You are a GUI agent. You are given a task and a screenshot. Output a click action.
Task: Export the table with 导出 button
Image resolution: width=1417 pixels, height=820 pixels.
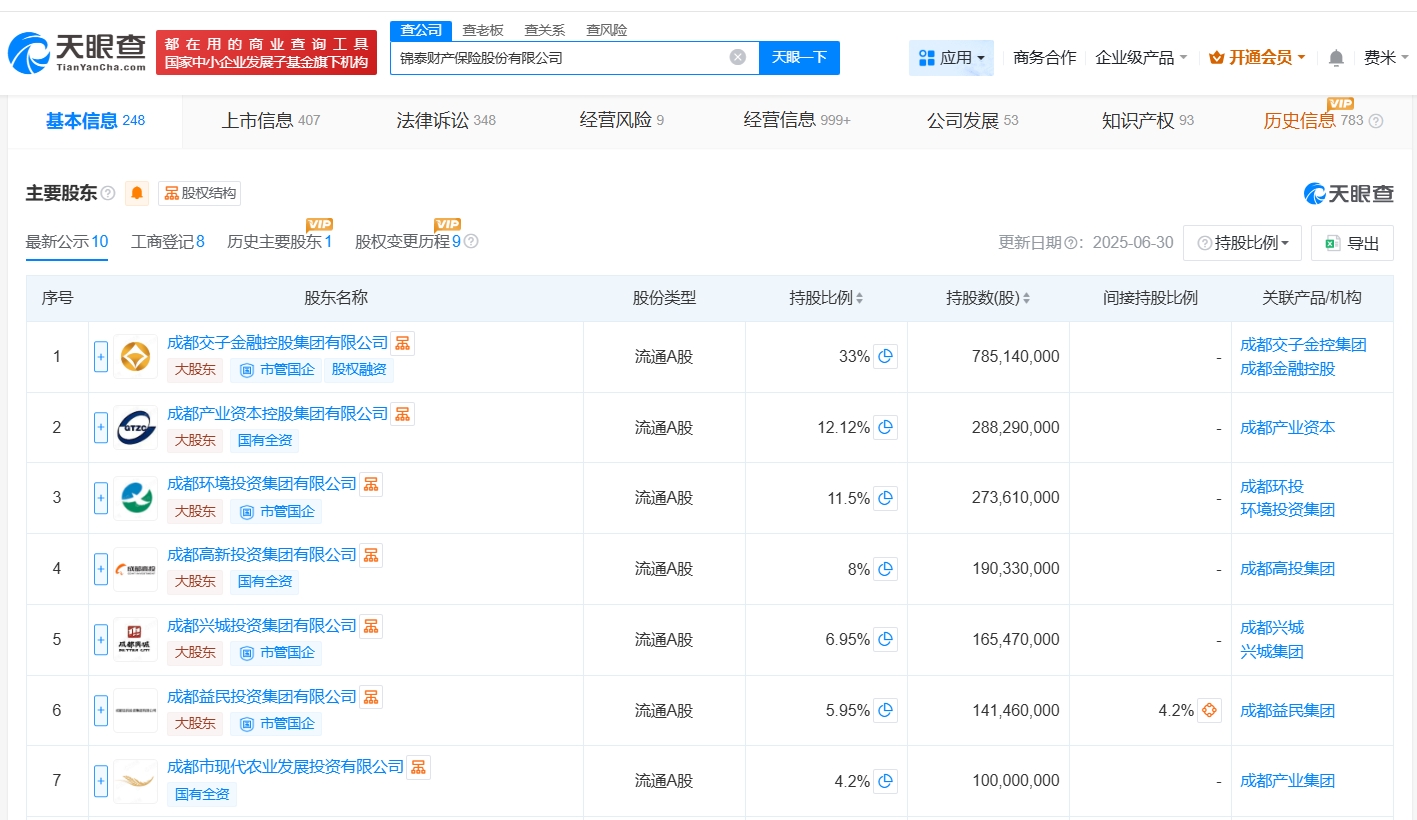tap(1352, 243)
